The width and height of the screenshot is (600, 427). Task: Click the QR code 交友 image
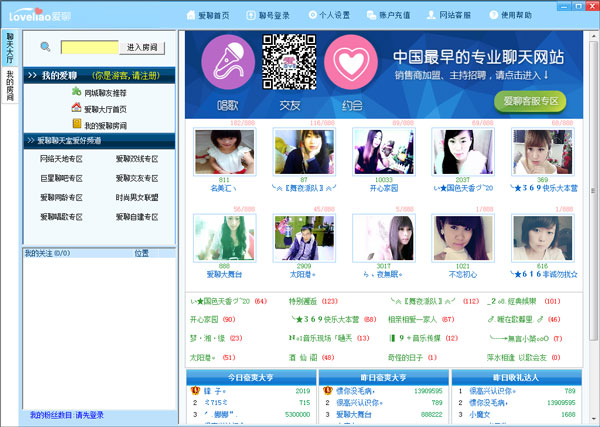pos(289,62)
